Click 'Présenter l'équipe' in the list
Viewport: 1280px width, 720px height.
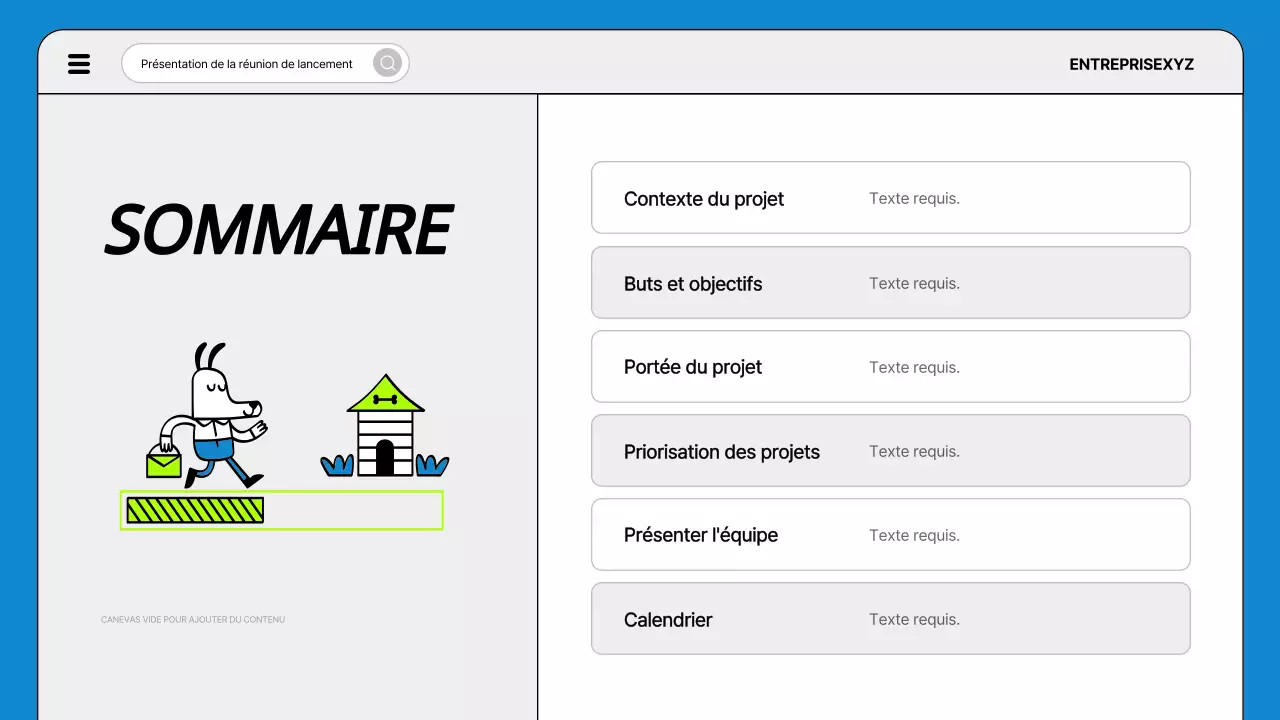701,535
